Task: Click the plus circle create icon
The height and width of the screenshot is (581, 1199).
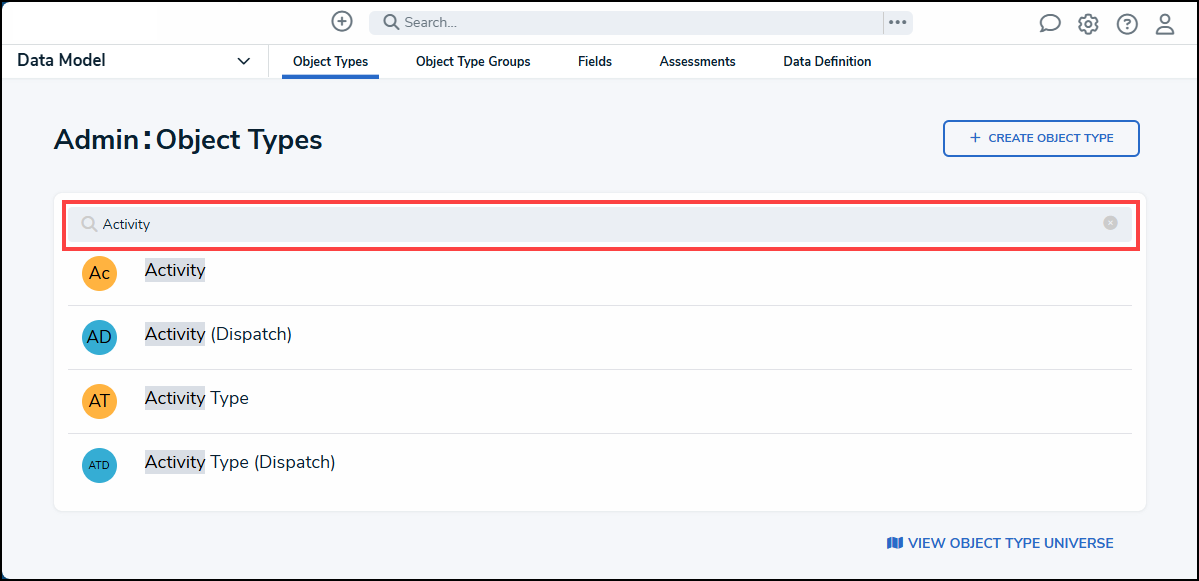Action: [x=342, y=22]
